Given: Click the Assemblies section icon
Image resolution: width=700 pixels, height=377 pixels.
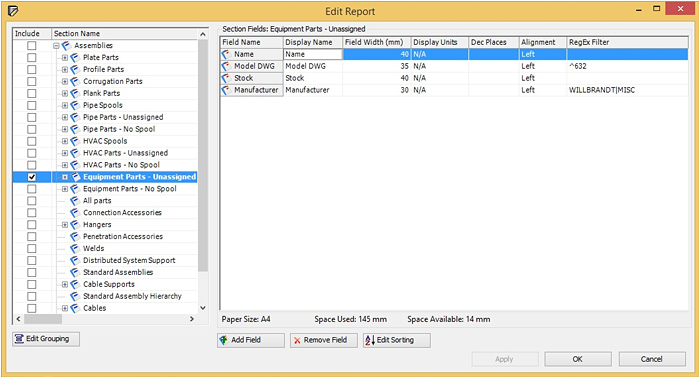Looking at the screenshot, I should 66,46.
